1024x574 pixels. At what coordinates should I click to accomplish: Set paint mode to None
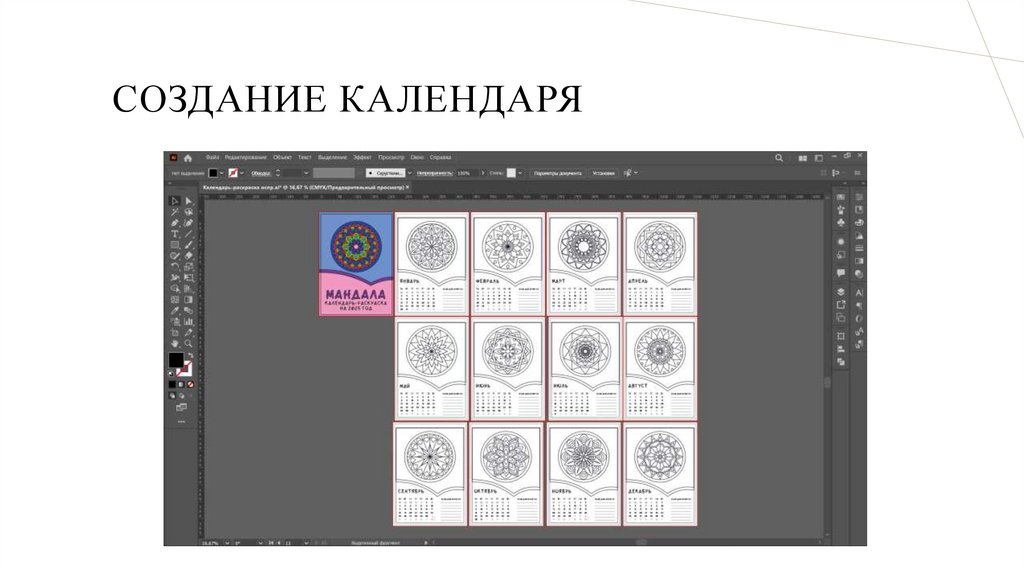[190, 384]
